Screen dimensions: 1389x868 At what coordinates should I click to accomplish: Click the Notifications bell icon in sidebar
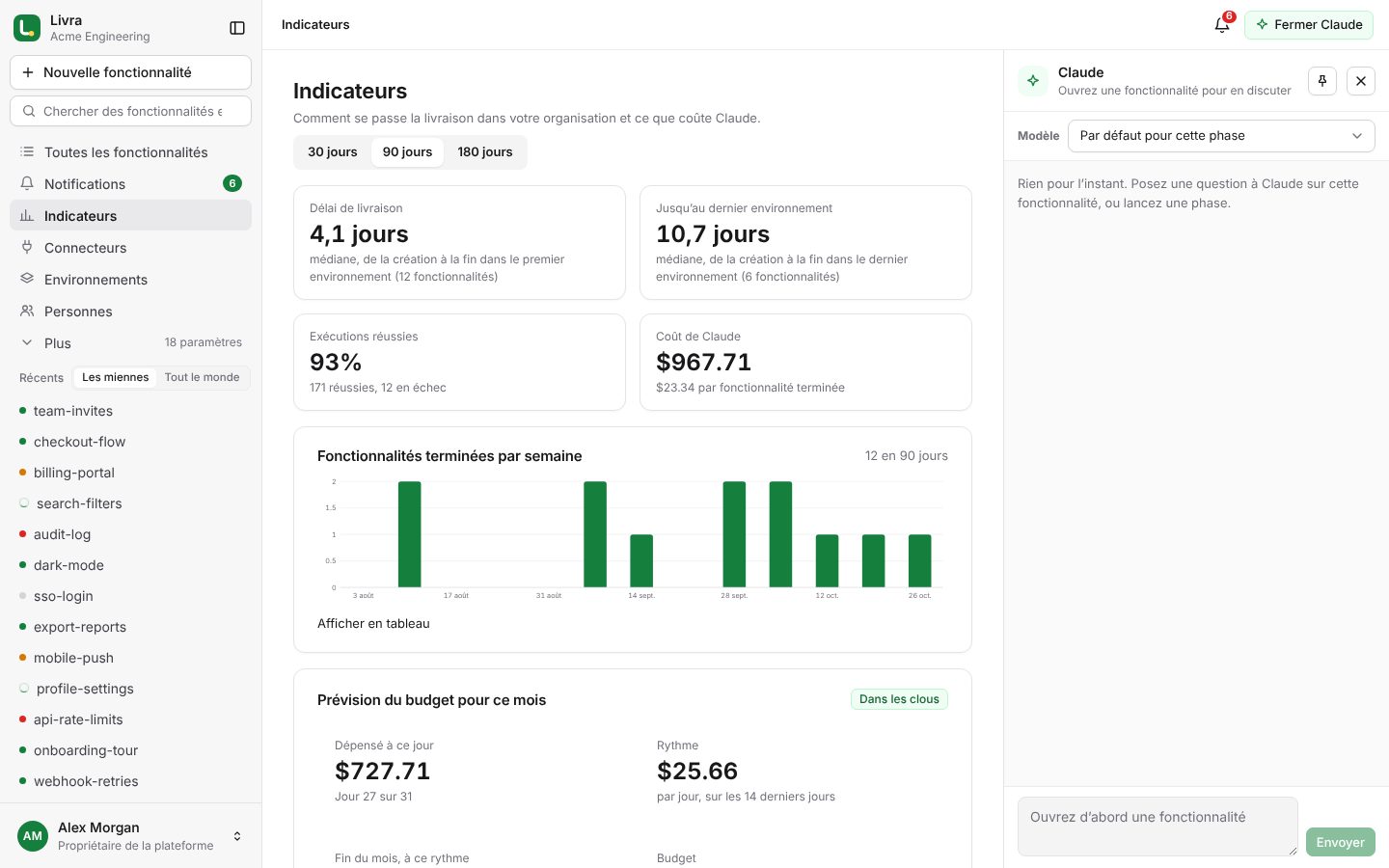point(27,184)
